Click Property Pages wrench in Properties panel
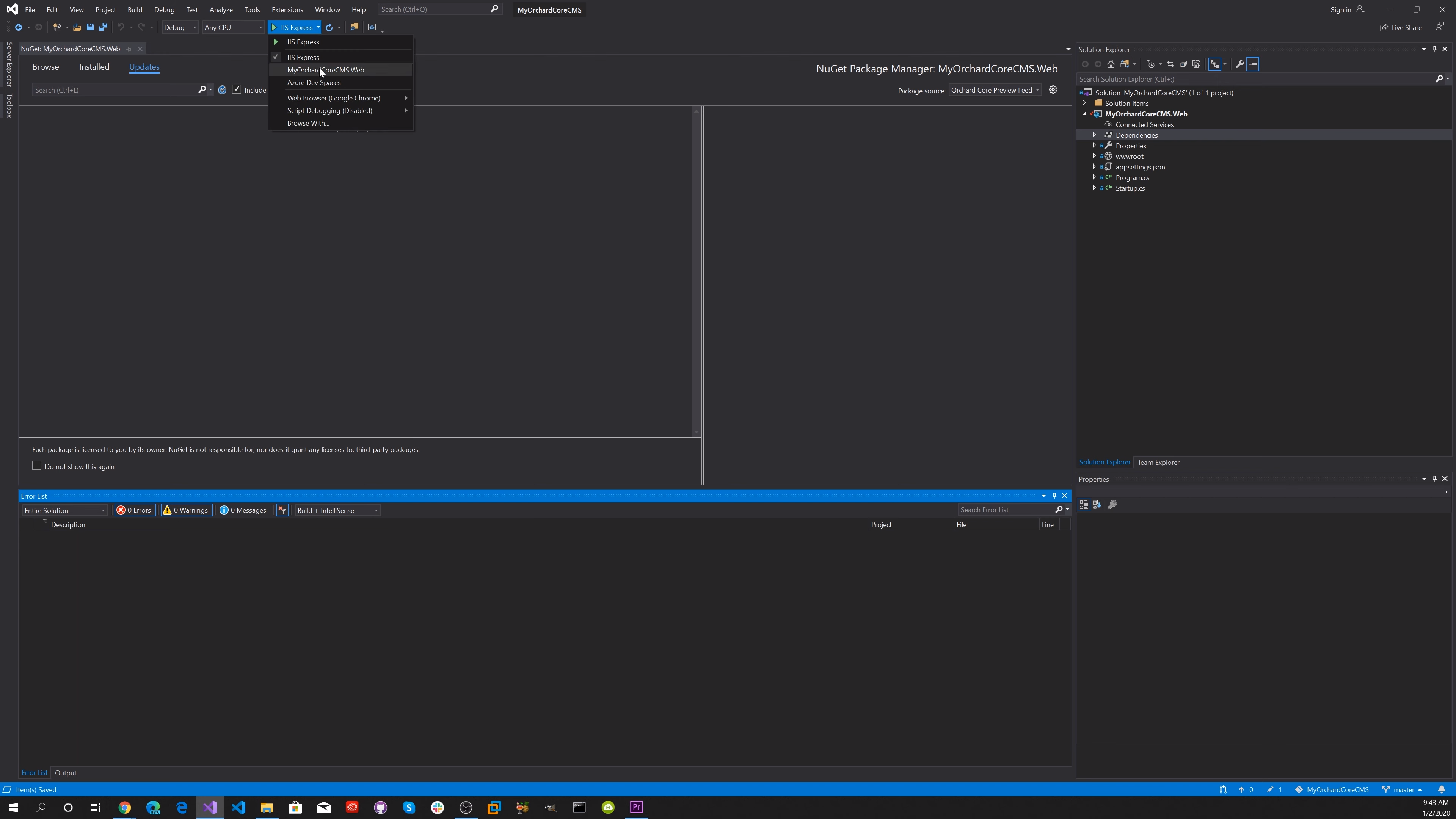 [1112, 505]
